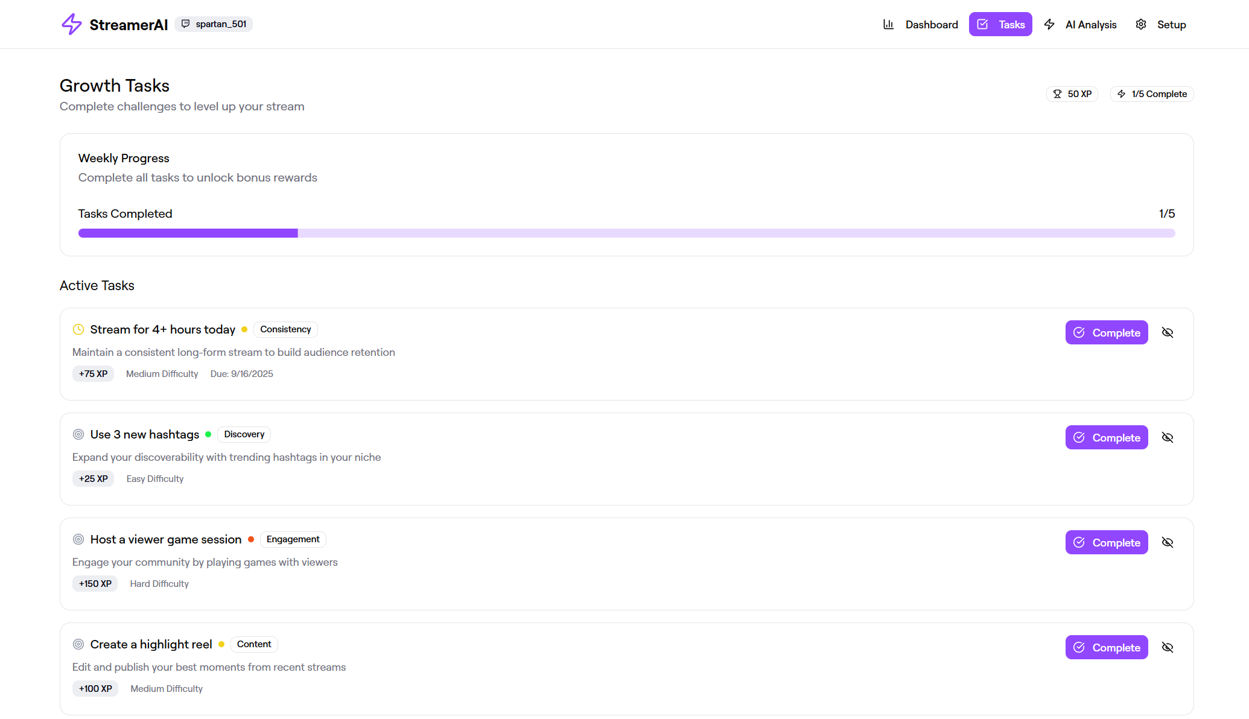Click the Use 3 new hashtags title

(x=145, y=434)
